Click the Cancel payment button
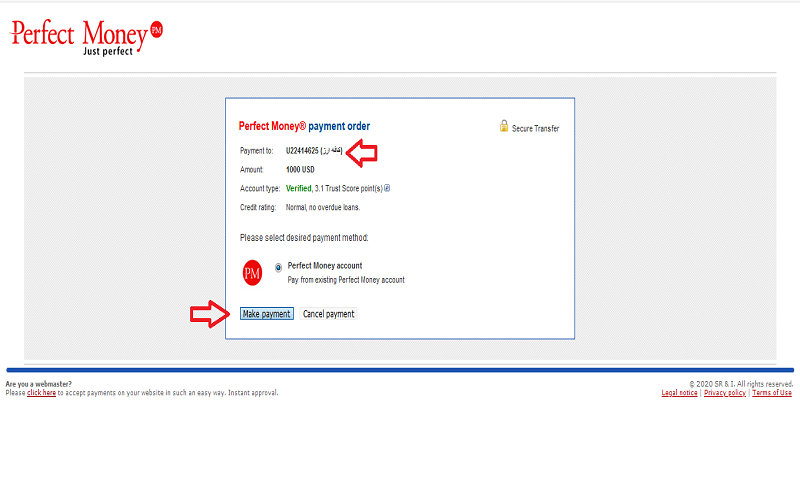Screen dimensions: 800x500 [328, 314]
